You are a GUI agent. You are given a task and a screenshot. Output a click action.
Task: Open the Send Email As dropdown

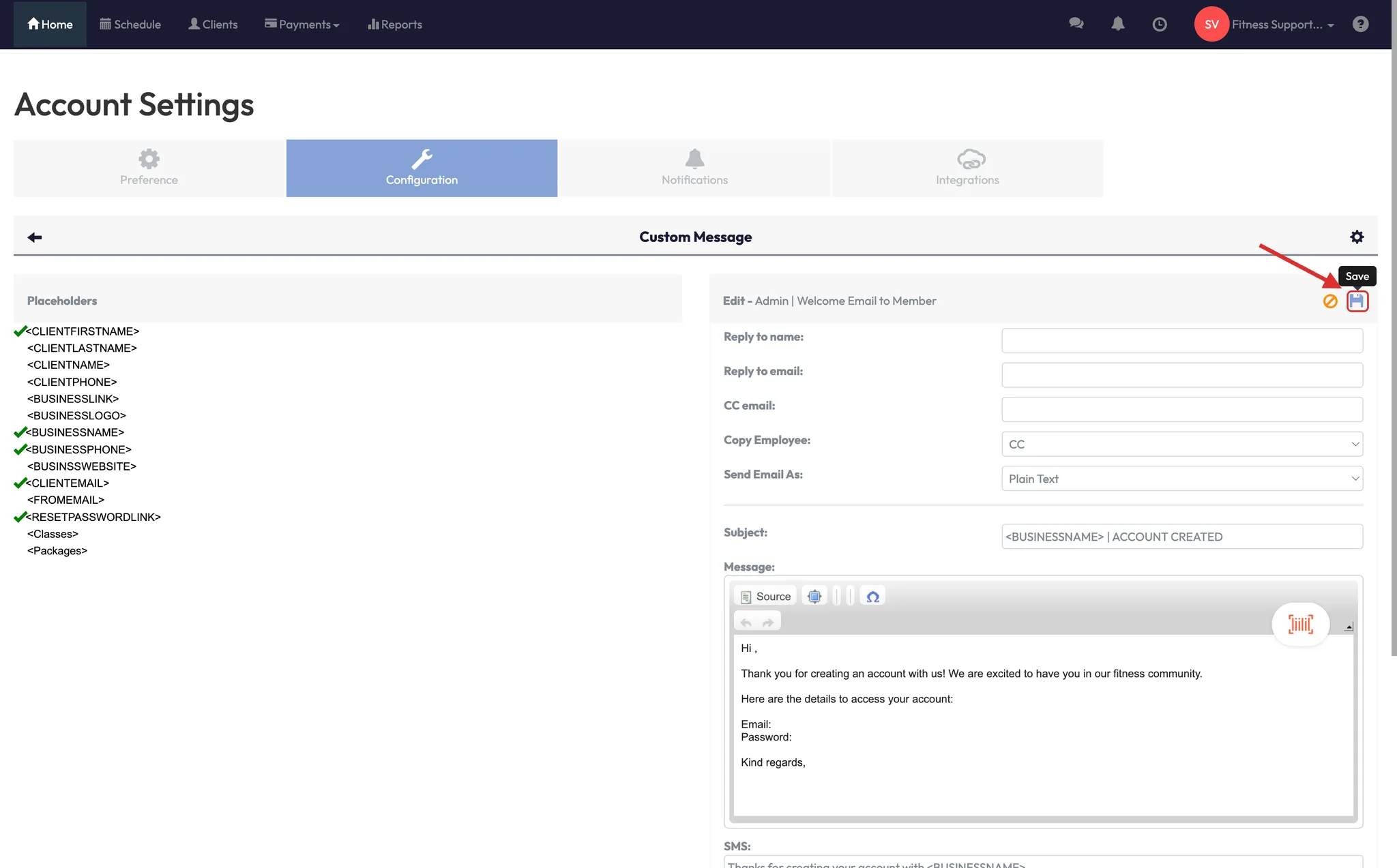click(1181, 479)
